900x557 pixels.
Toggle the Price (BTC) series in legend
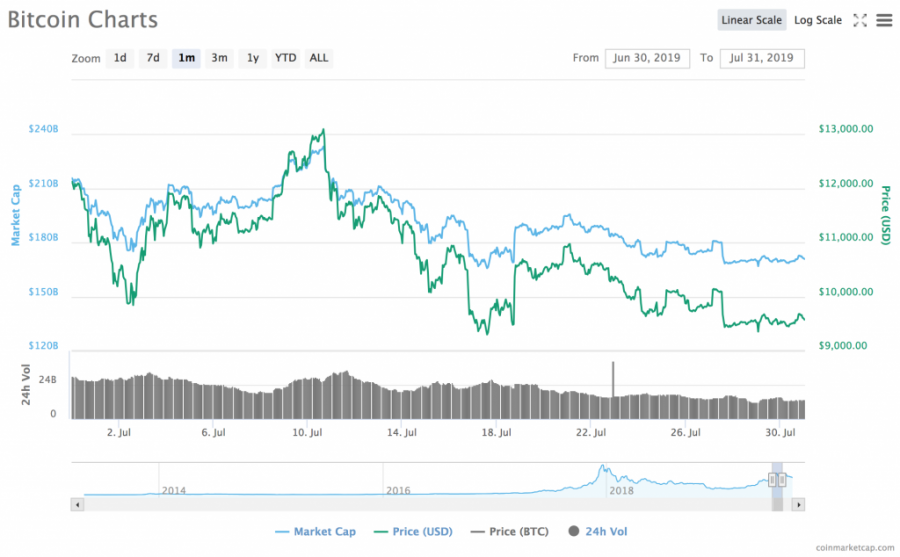pos(510,532)
